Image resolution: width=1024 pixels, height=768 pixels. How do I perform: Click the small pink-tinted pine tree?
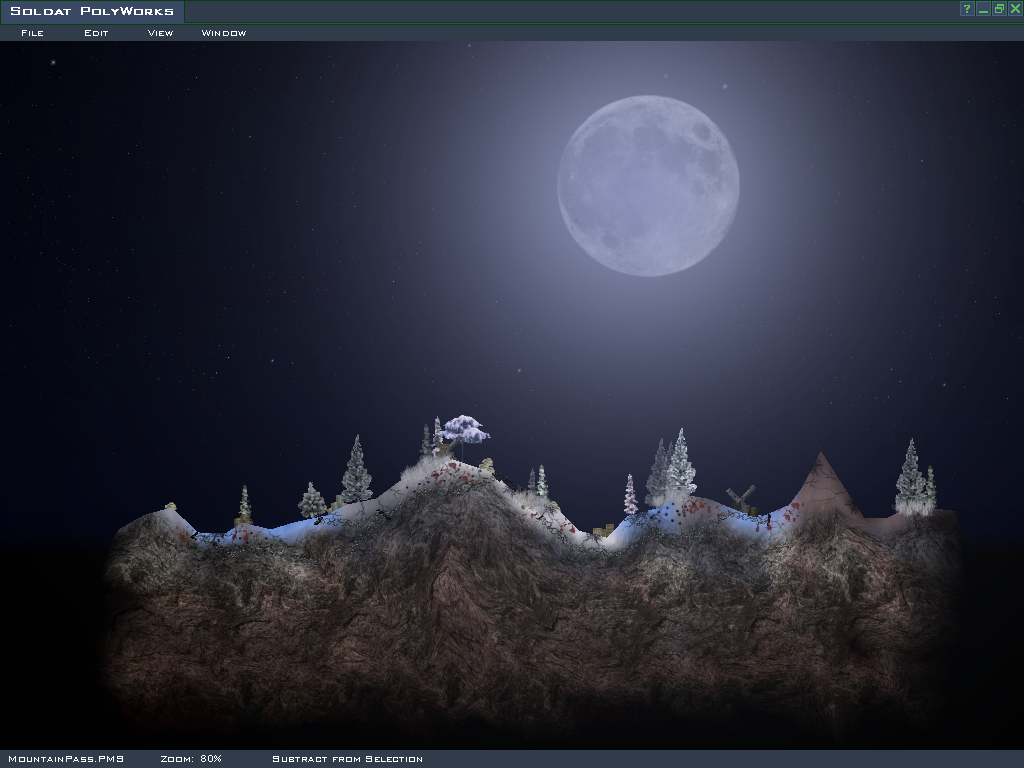630,494
